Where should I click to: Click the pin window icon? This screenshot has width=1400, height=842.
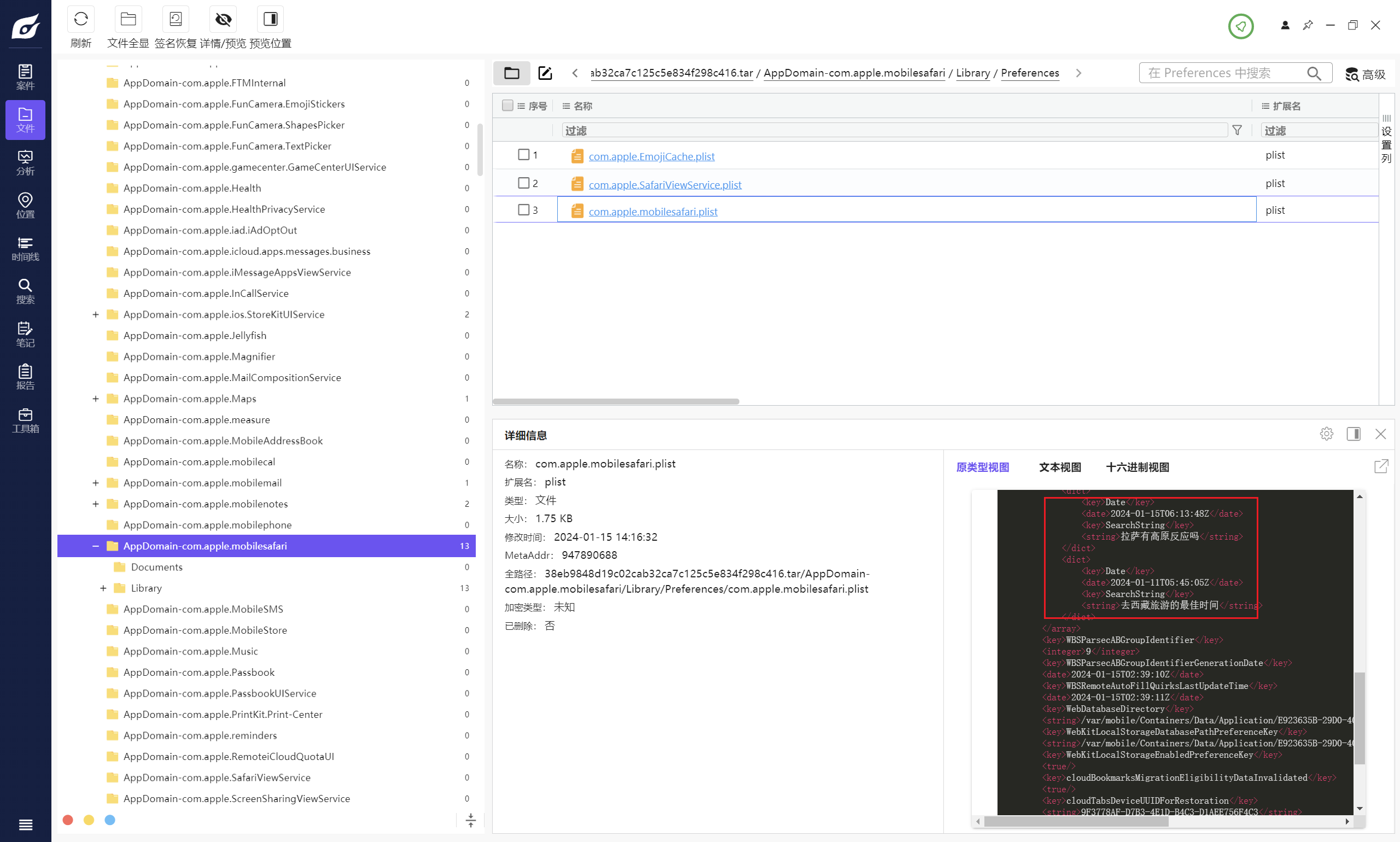pyautogui.click(x=1308, y=25)
